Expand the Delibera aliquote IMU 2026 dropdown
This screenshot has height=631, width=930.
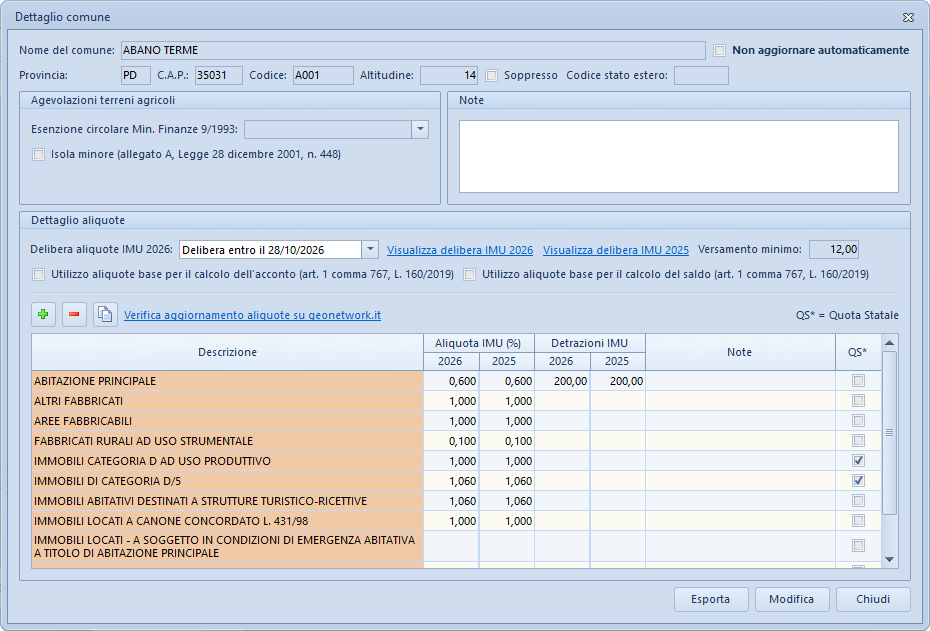click(370, 250)
